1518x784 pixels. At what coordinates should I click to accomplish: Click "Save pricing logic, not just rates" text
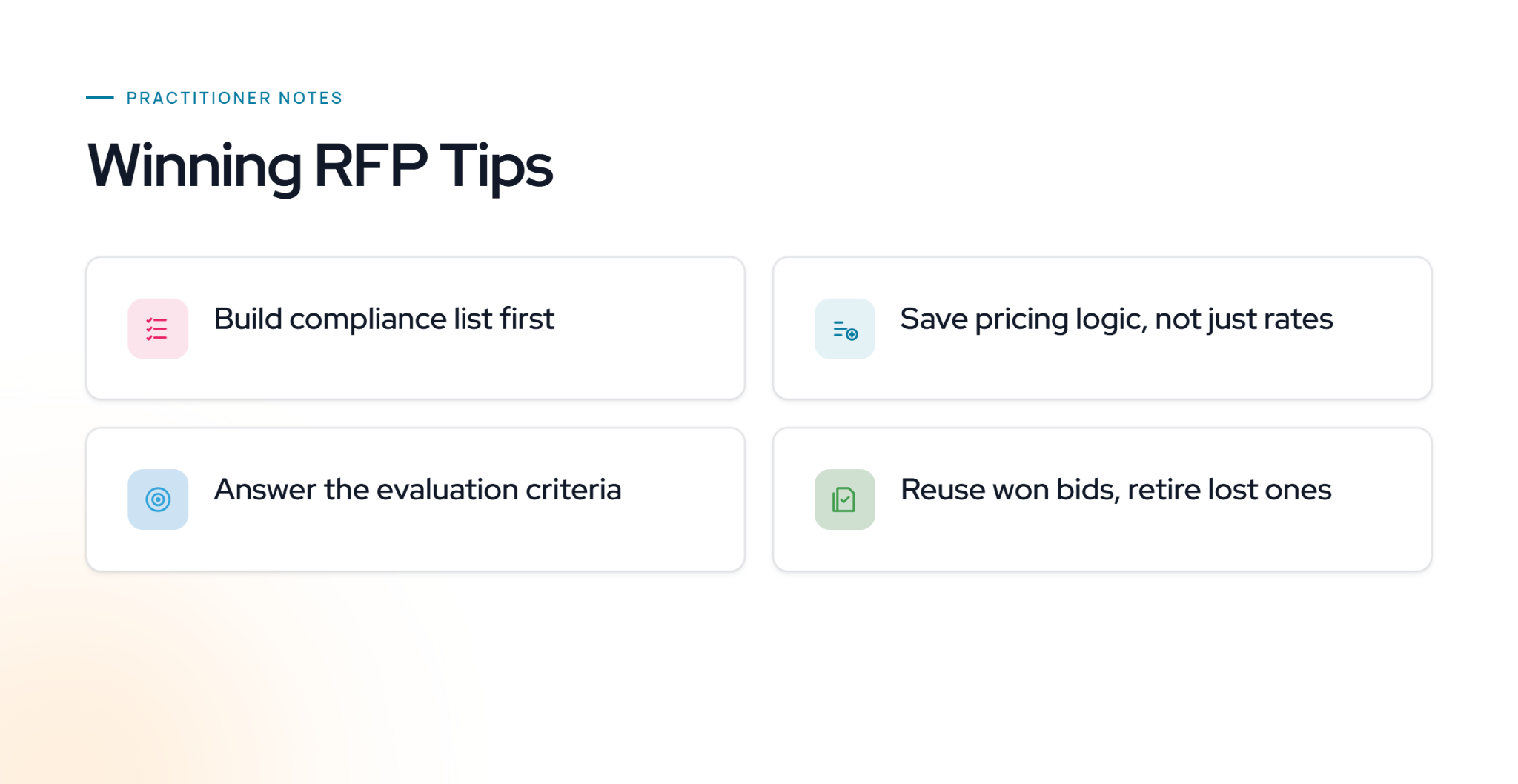1116,319
